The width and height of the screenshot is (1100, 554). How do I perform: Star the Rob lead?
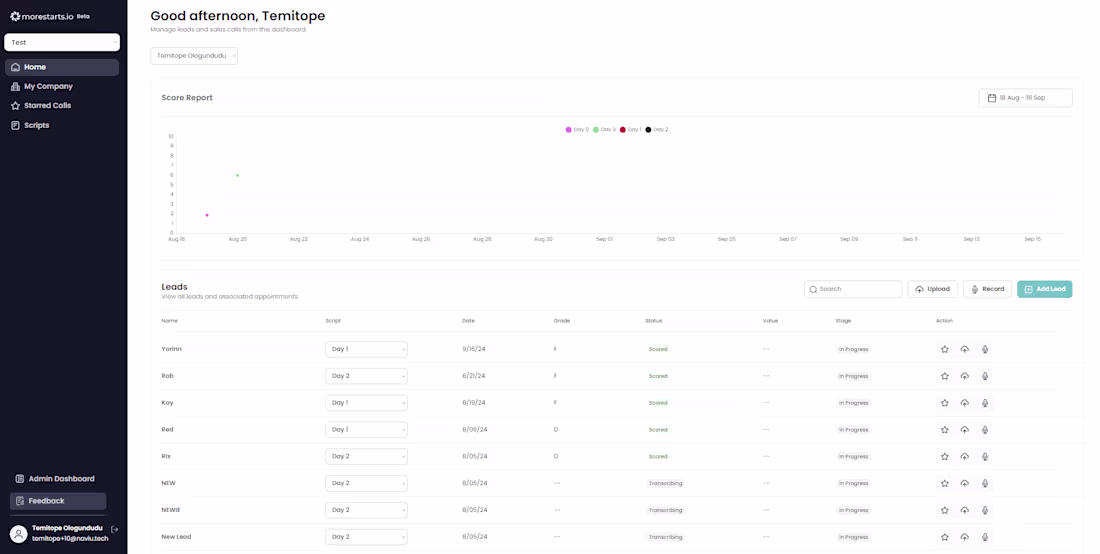click(944, 376)
